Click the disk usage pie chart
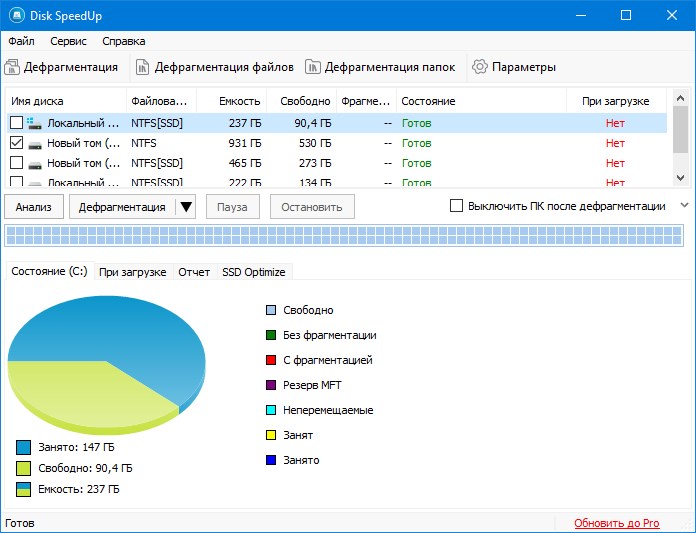 pyautogui.click(x=107, y=365)
